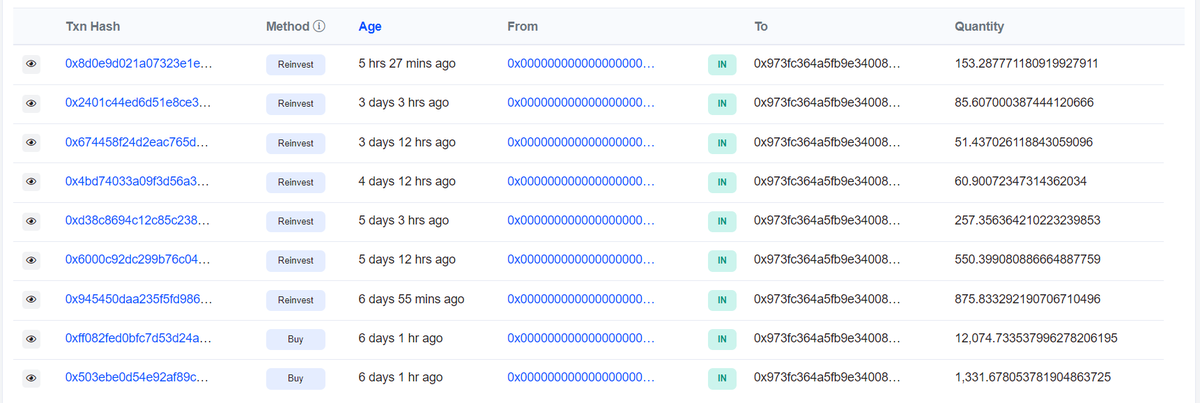Select the Txn Hash column header

(92, 27)
